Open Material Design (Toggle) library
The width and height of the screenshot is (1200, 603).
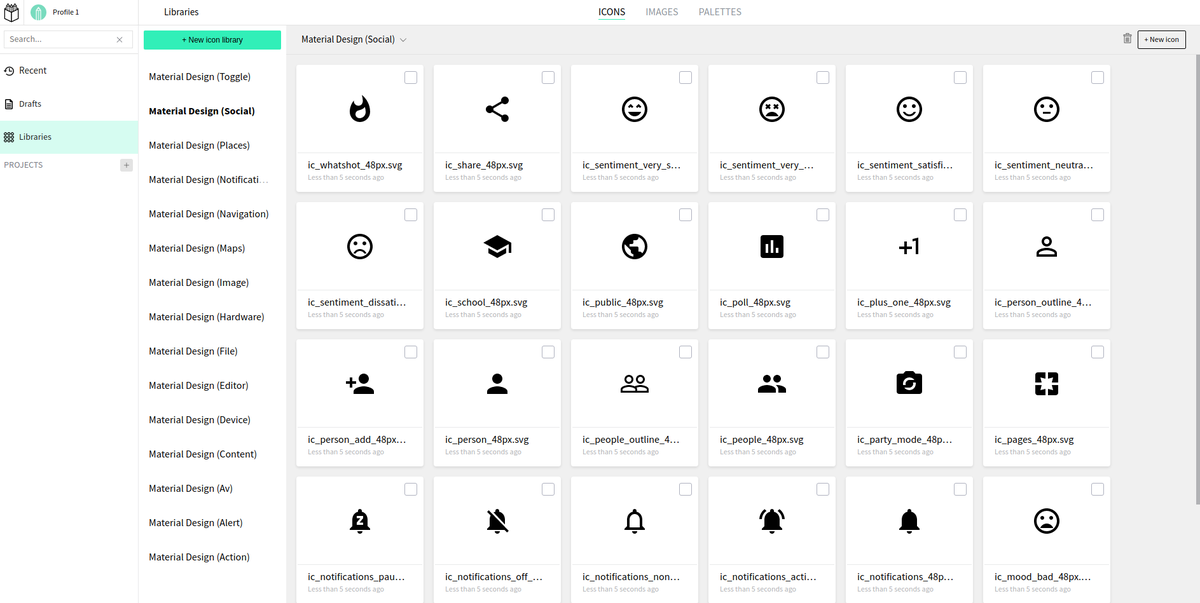coord(200,77)
